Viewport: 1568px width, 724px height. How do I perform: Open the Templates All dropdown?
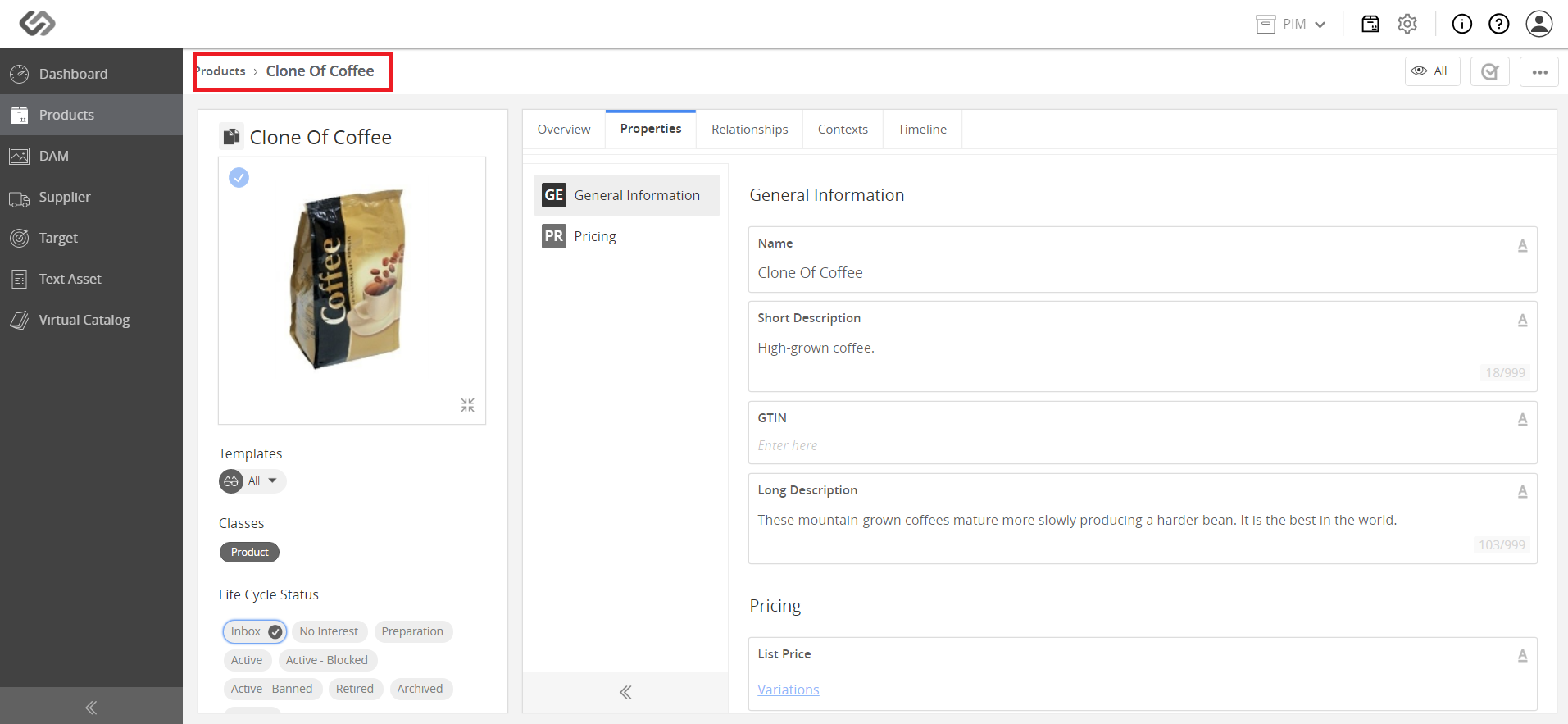click(x=252, y=481)
